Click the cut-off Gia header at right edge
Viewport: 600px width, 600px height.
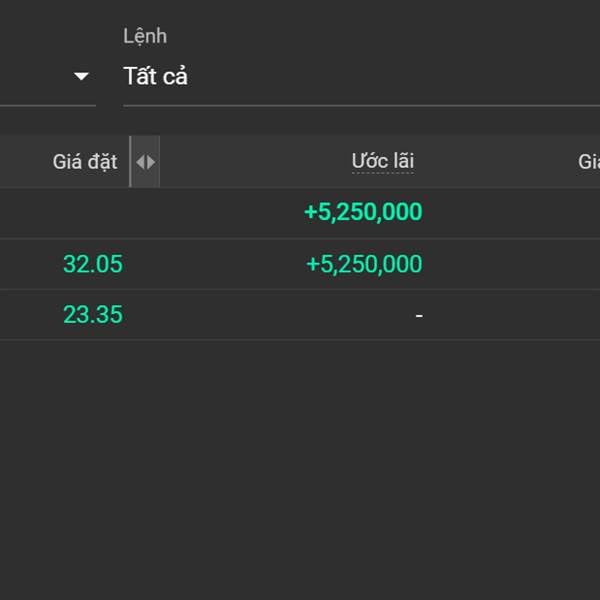589,161
